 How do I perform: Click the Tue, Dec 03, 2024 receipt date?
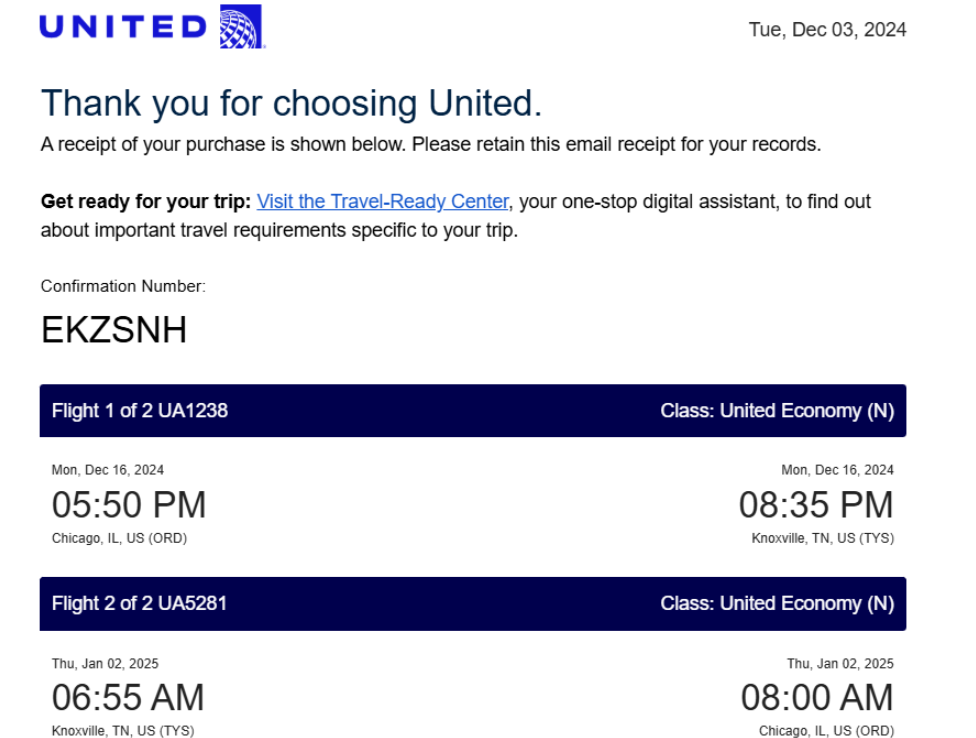pyautogui.click(x=827, y=30)
